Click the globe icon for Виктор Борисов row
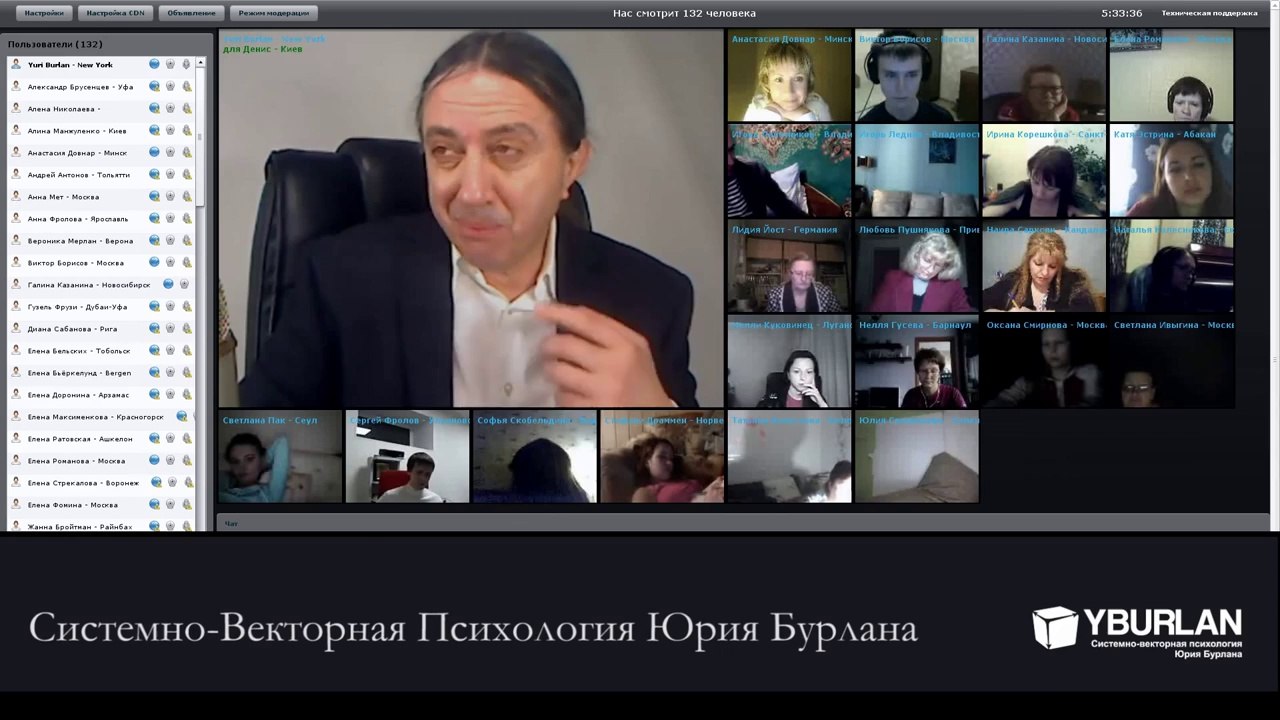This screenshot has height=720, width=1280. (x=154, y=262)
